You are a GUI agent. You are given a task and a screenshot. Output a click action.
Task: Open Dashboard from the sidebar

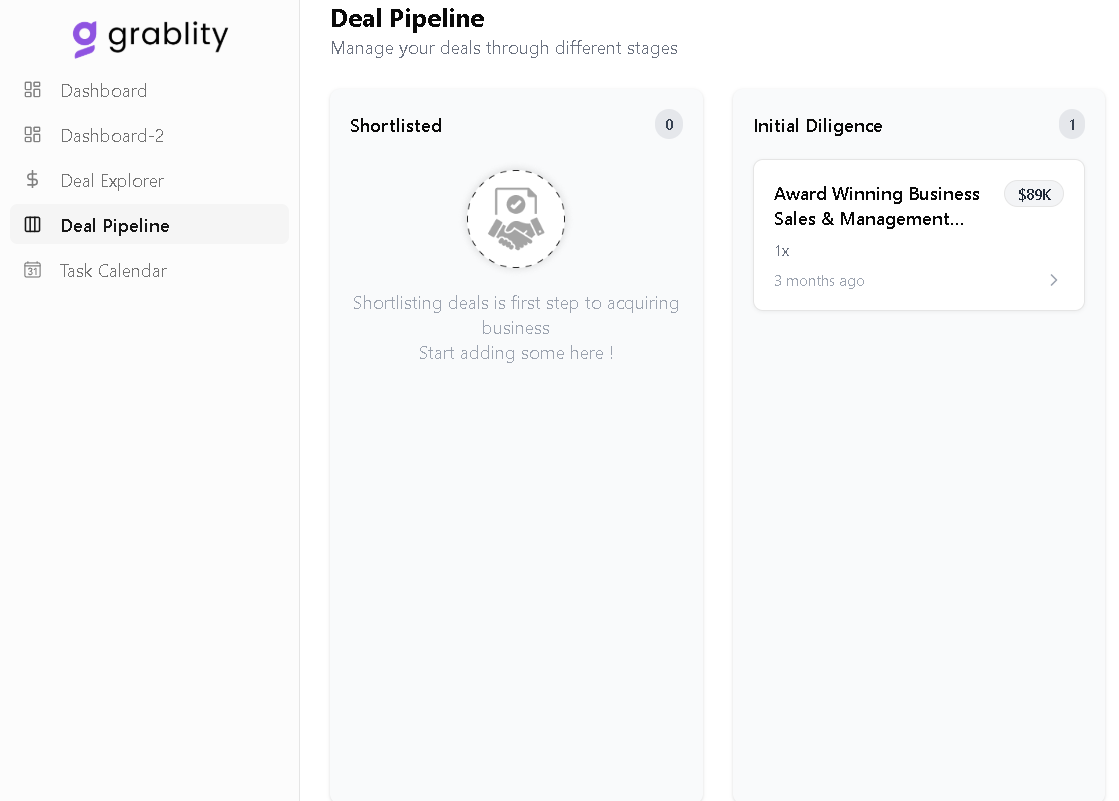pos(104,91)
